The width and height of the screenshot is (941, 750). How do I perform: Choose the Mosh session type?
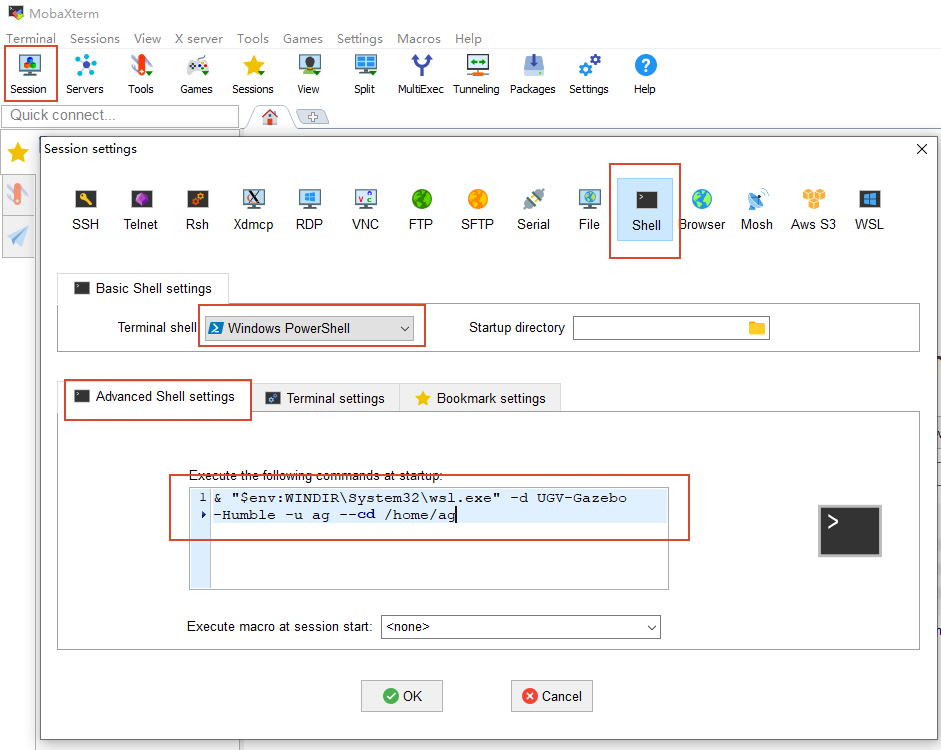(757, 209)
